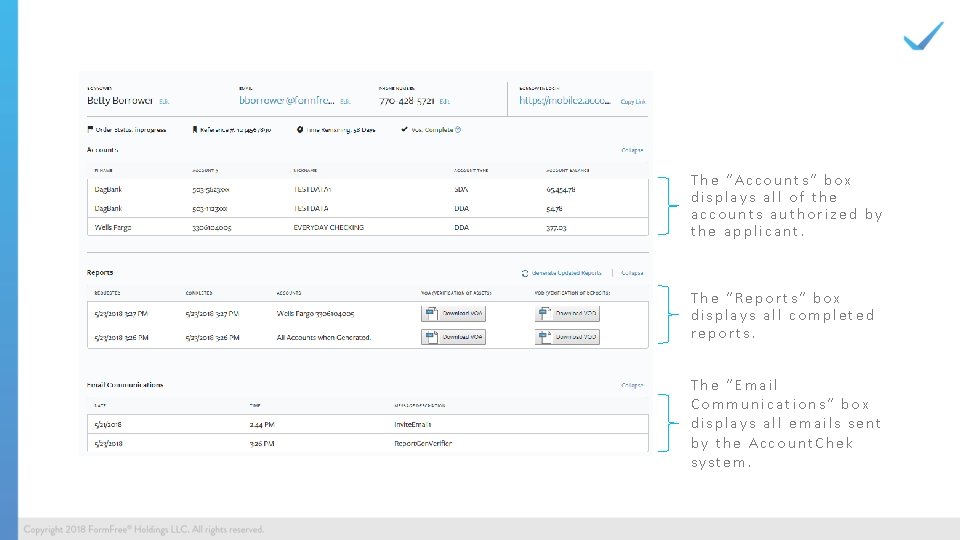Screen dimensions: 960x540
Task: Click Generate Updated Reports
Action: coord(566,273)
